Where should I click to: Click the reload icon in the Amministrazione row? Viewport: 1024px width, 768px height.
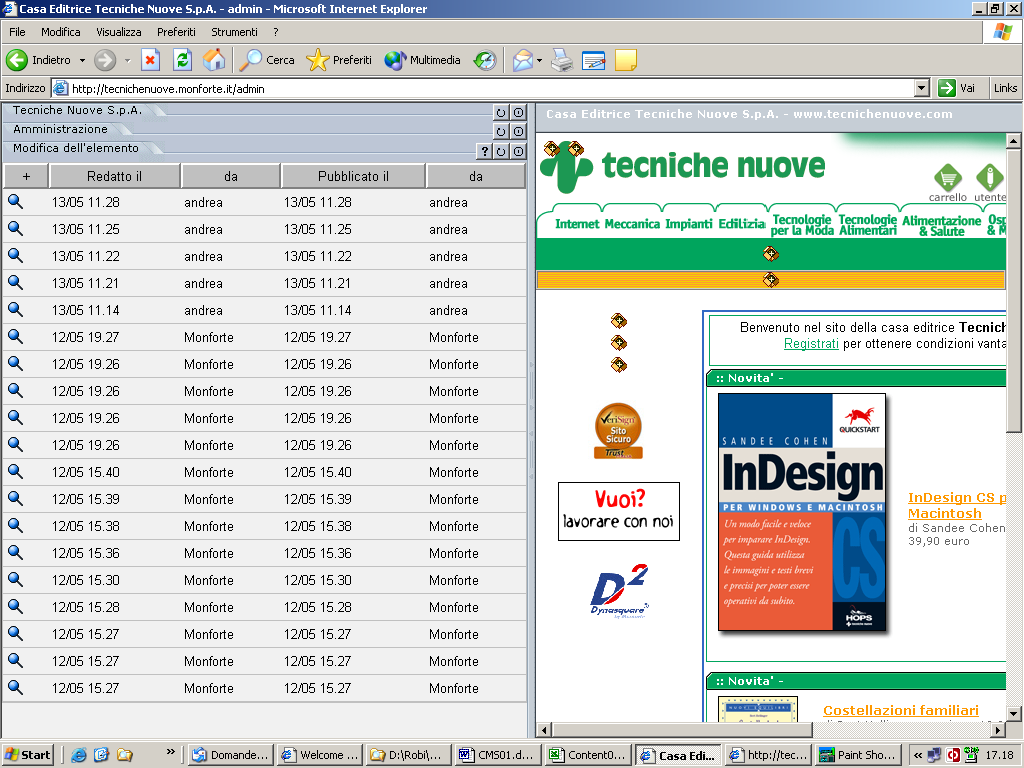pyautogui.click(x=501, y=131)
